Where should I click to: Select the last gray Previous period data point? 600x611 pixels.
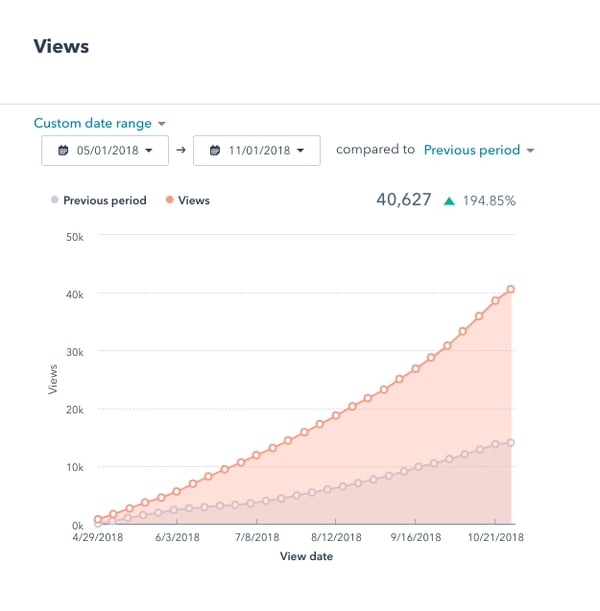[511, 442]
